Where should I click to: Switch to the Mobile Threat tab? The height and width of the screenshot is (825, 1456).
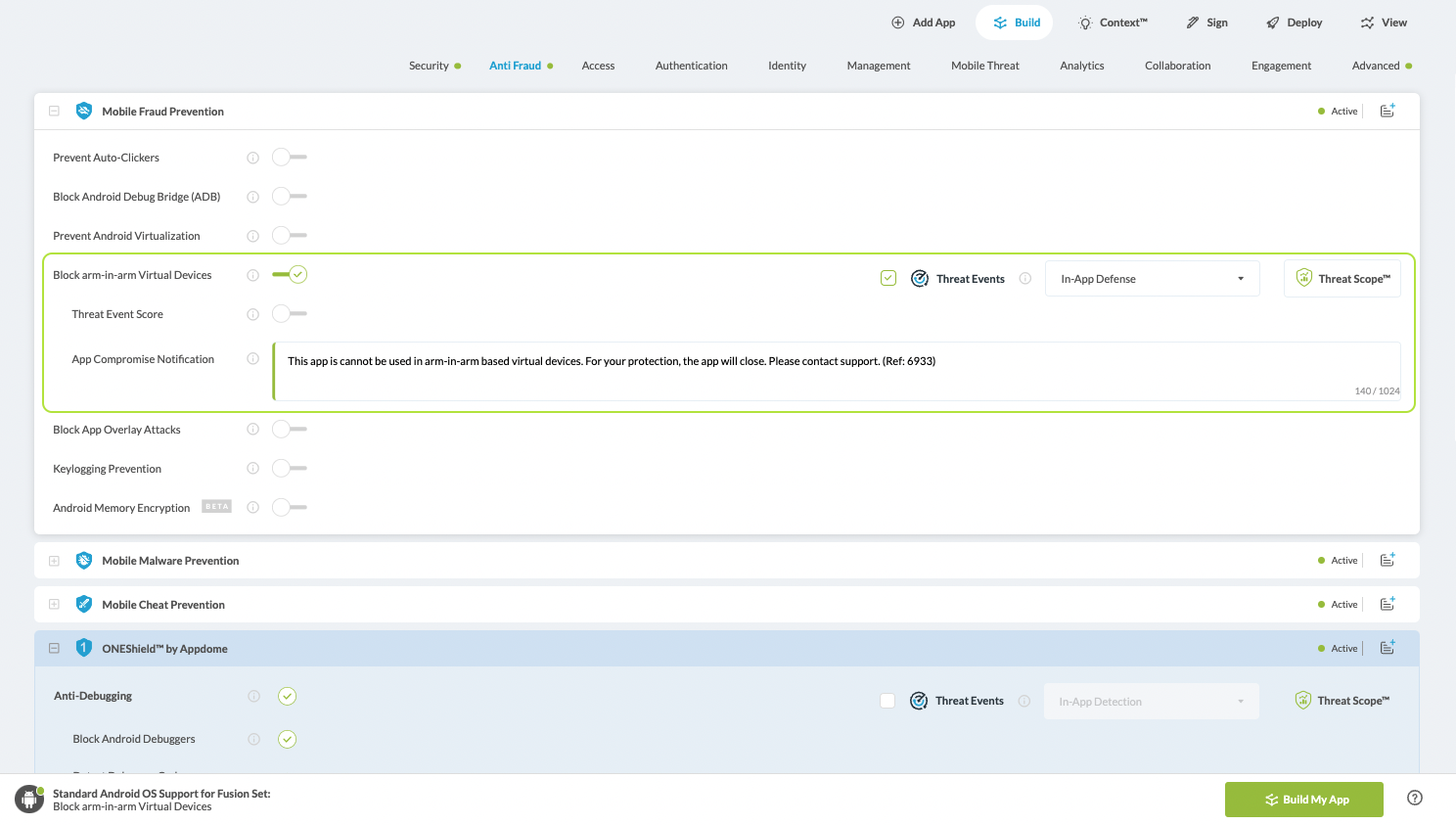pos(984,66)
